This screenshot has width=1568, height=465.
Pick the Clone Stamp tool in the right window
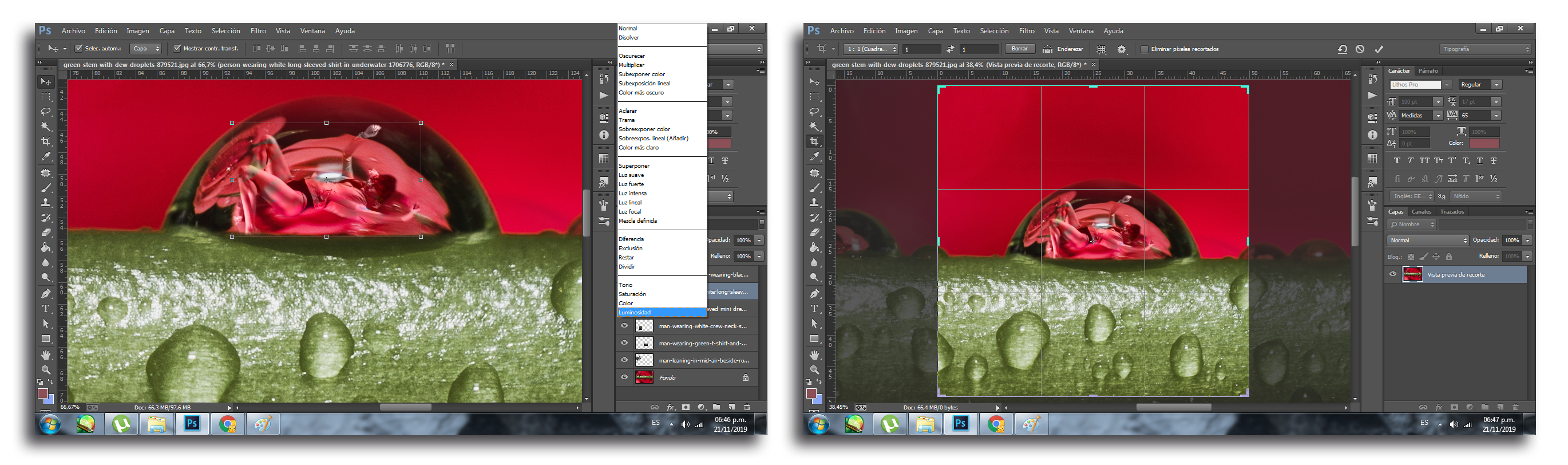point(814,203)
